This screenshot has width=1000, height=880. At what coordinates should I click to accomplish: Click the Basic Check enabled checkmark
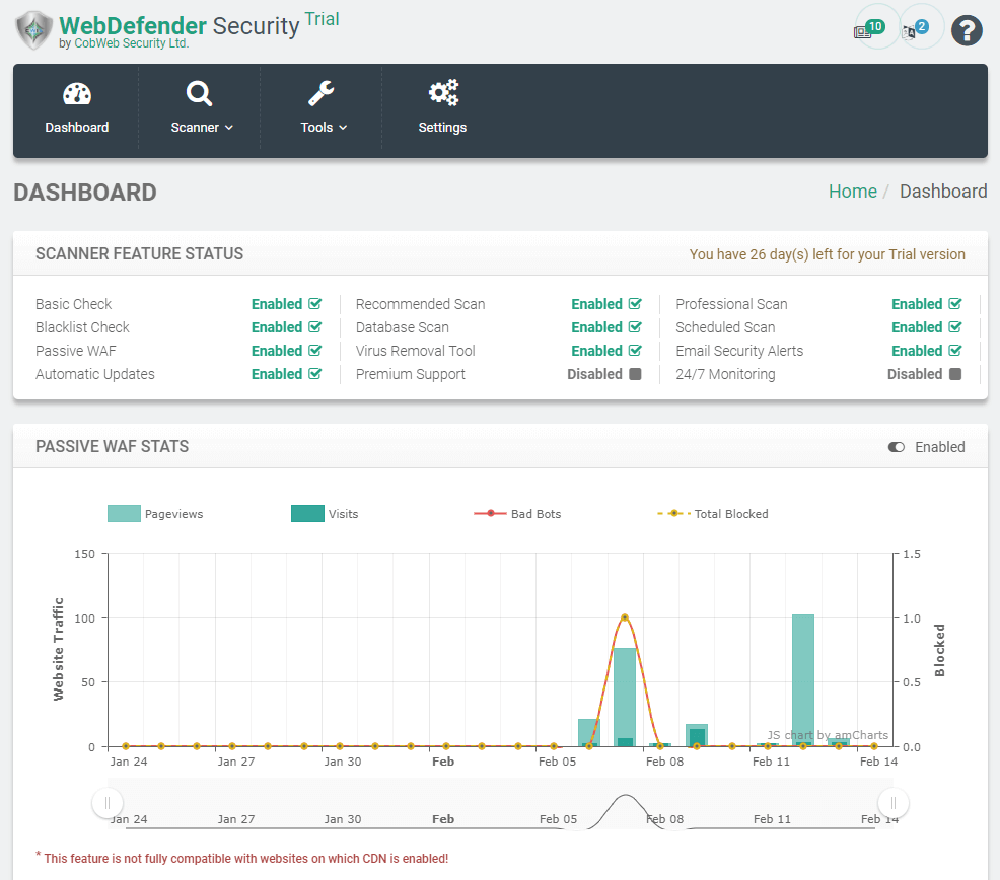pos(315,304)
